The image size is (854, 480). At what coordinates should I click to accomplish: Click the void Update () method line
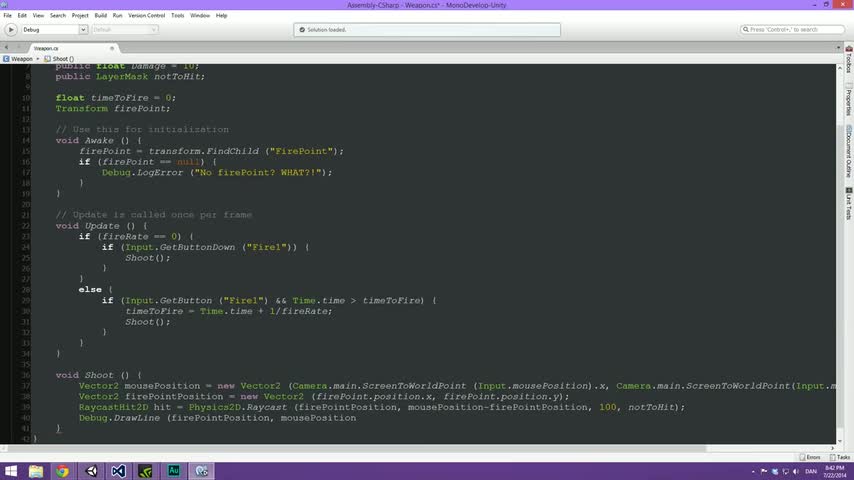coord(101,226)
